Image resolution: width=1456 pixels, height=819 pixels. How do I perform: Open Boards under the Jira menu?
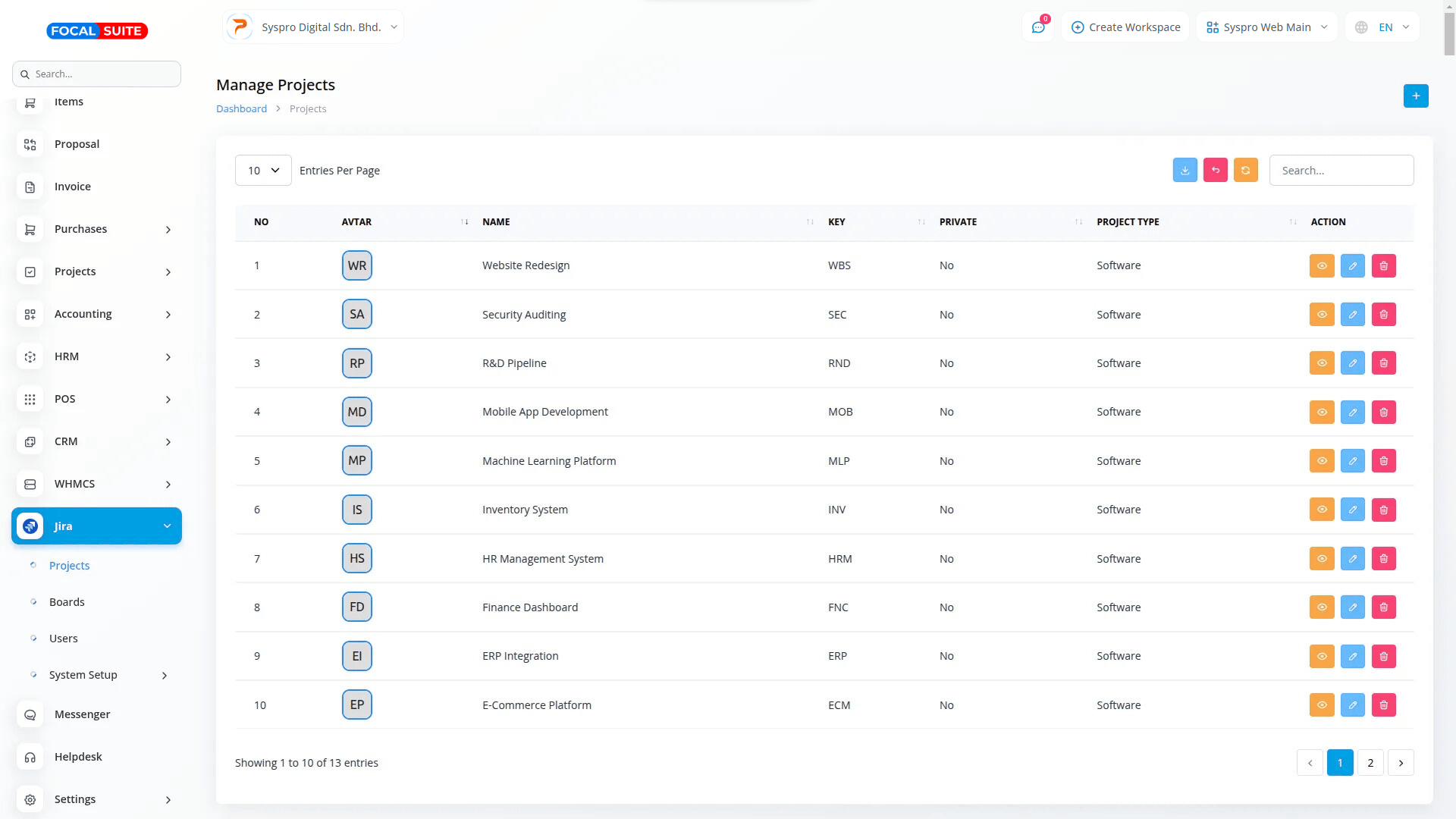(67, 602)
